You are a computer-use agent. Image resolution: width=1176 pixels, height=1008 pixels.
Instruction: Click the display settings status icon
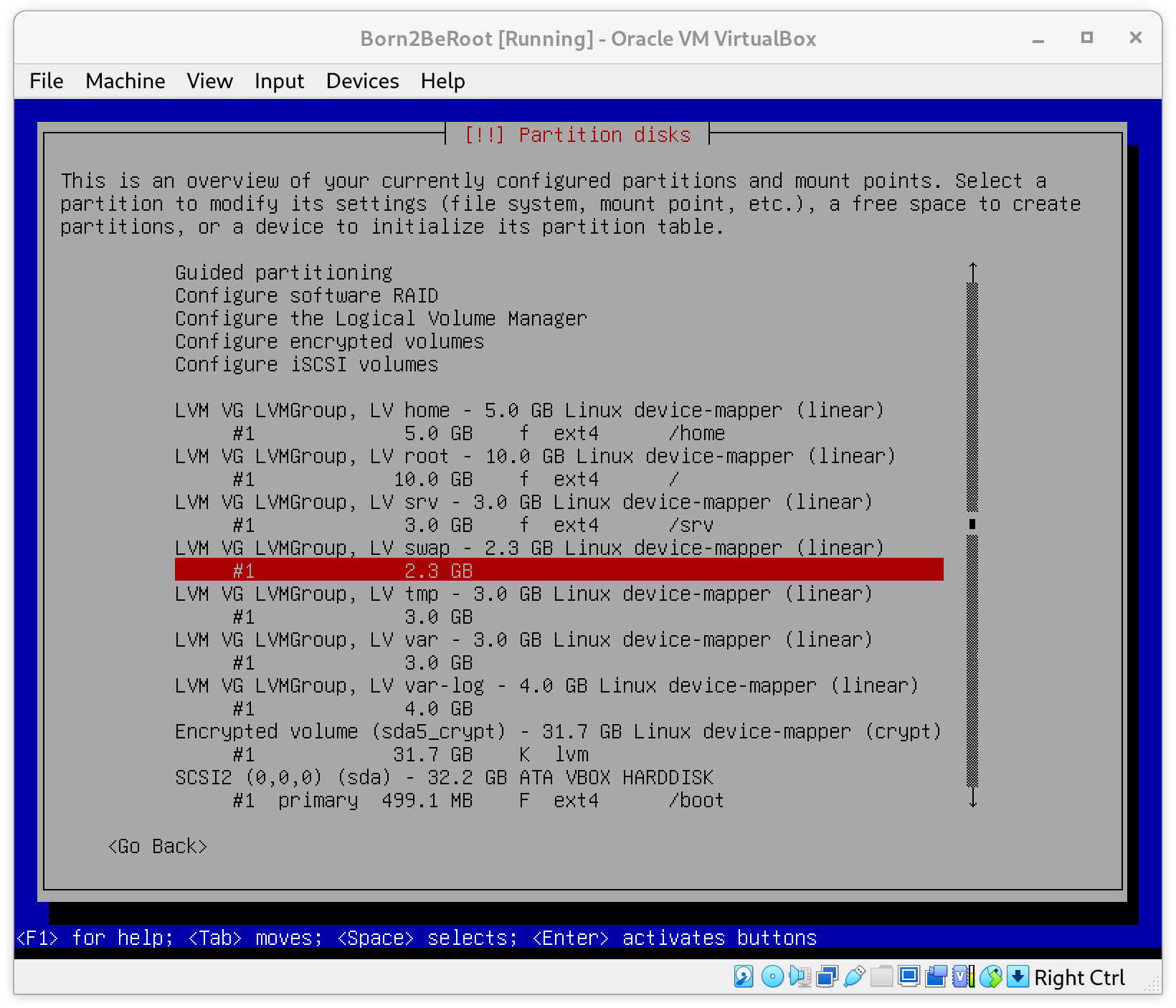[x=909, y=977]
